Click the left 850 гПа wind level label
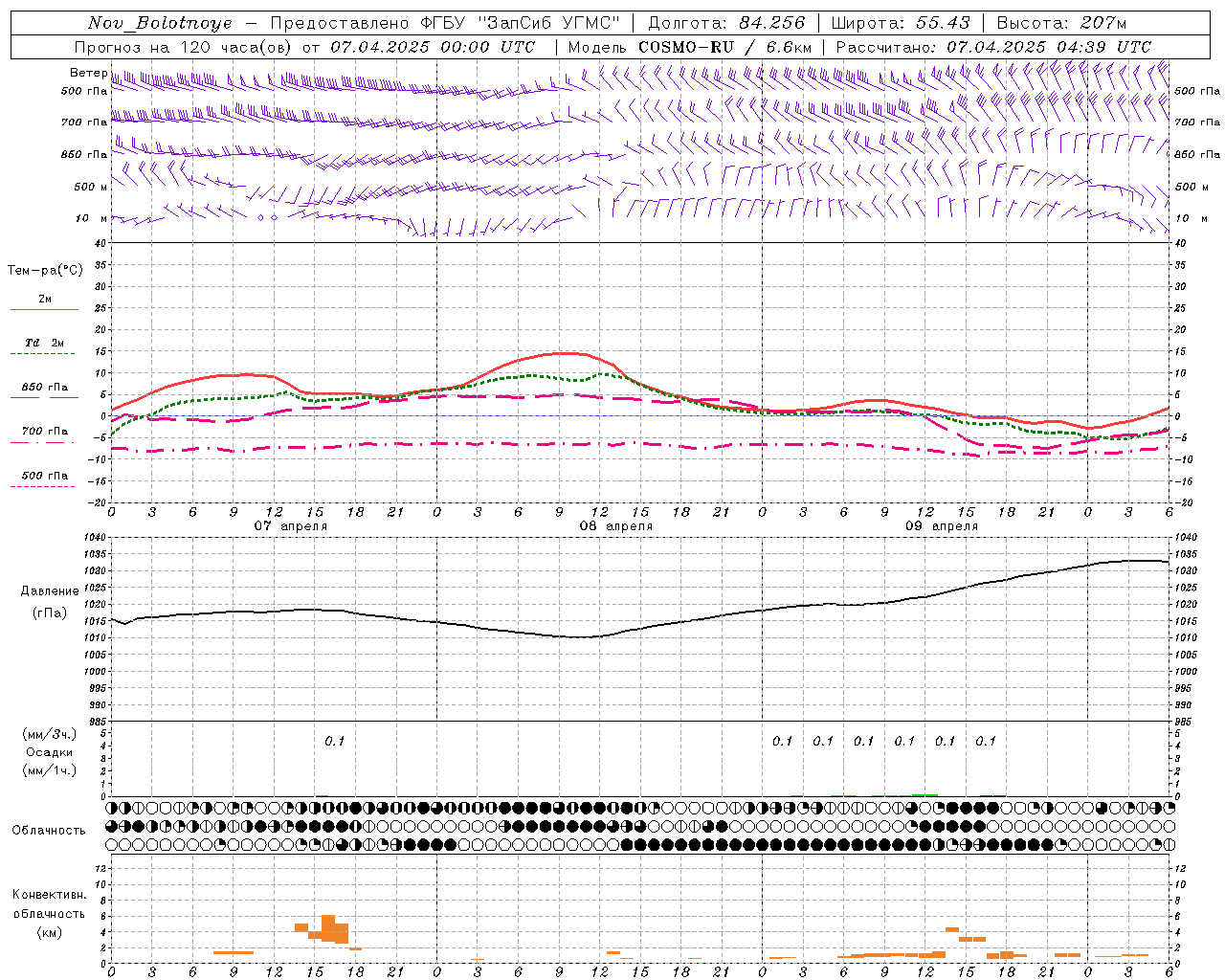Image resolution: width=1225 pixels, height=980 pixels. point(84,154)
